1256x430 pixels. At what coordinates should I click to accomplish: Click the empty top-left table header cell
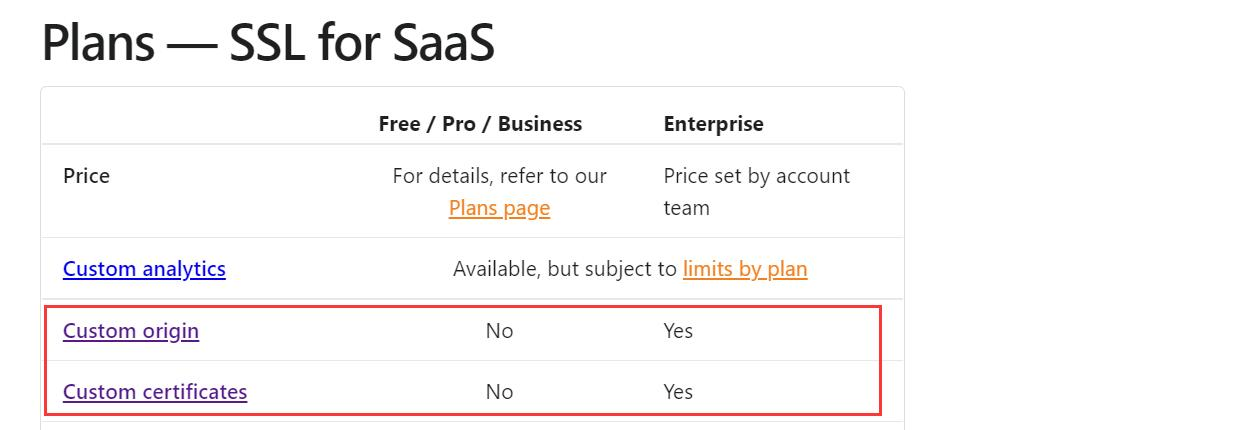pyautogui.click(x=200, y=124)
